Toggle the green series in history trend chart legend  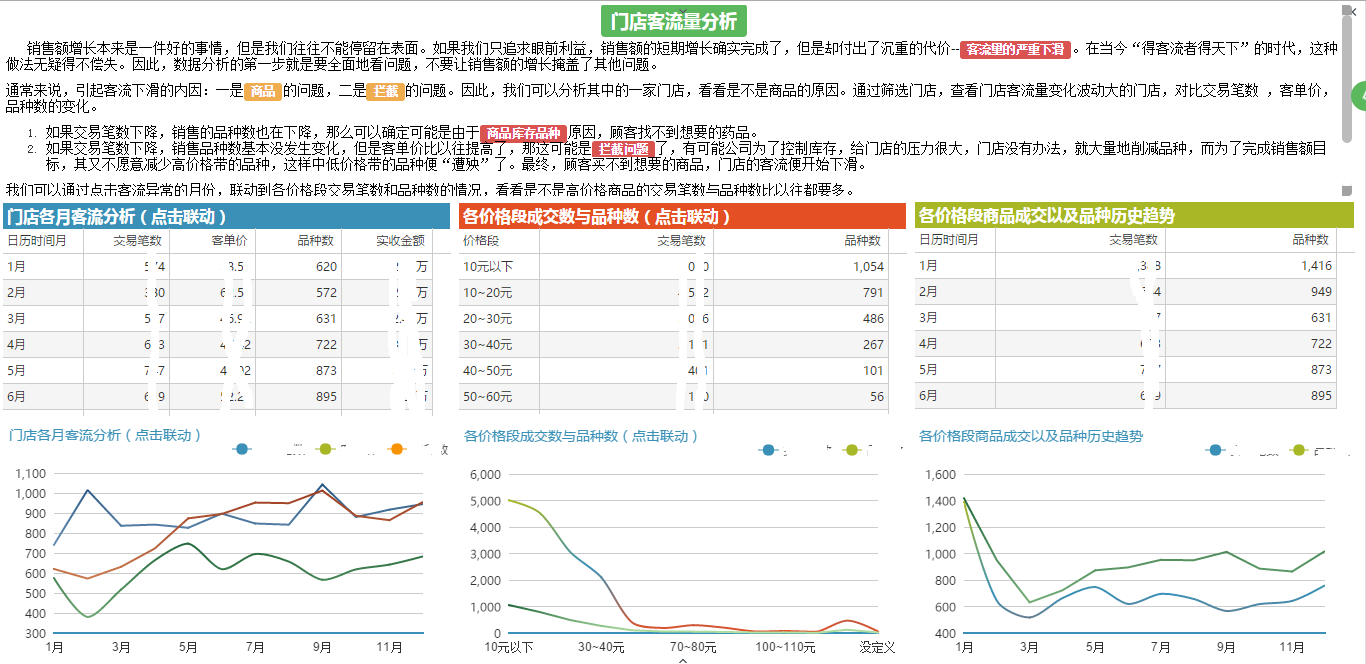(1297, 450)
